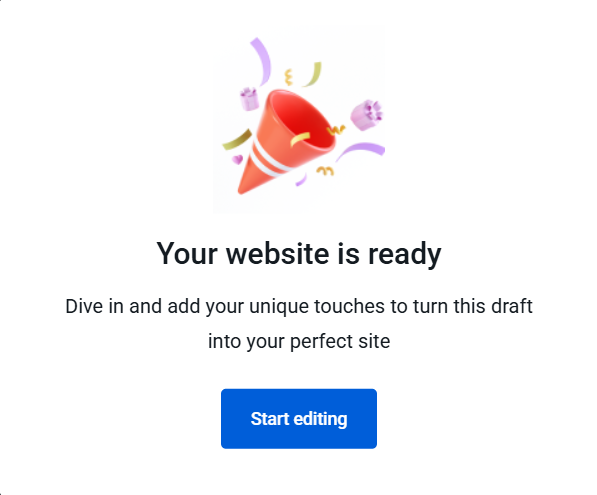597x495 pixels.
Task: Click the Start editing button
Action: [x=299, y=418]
